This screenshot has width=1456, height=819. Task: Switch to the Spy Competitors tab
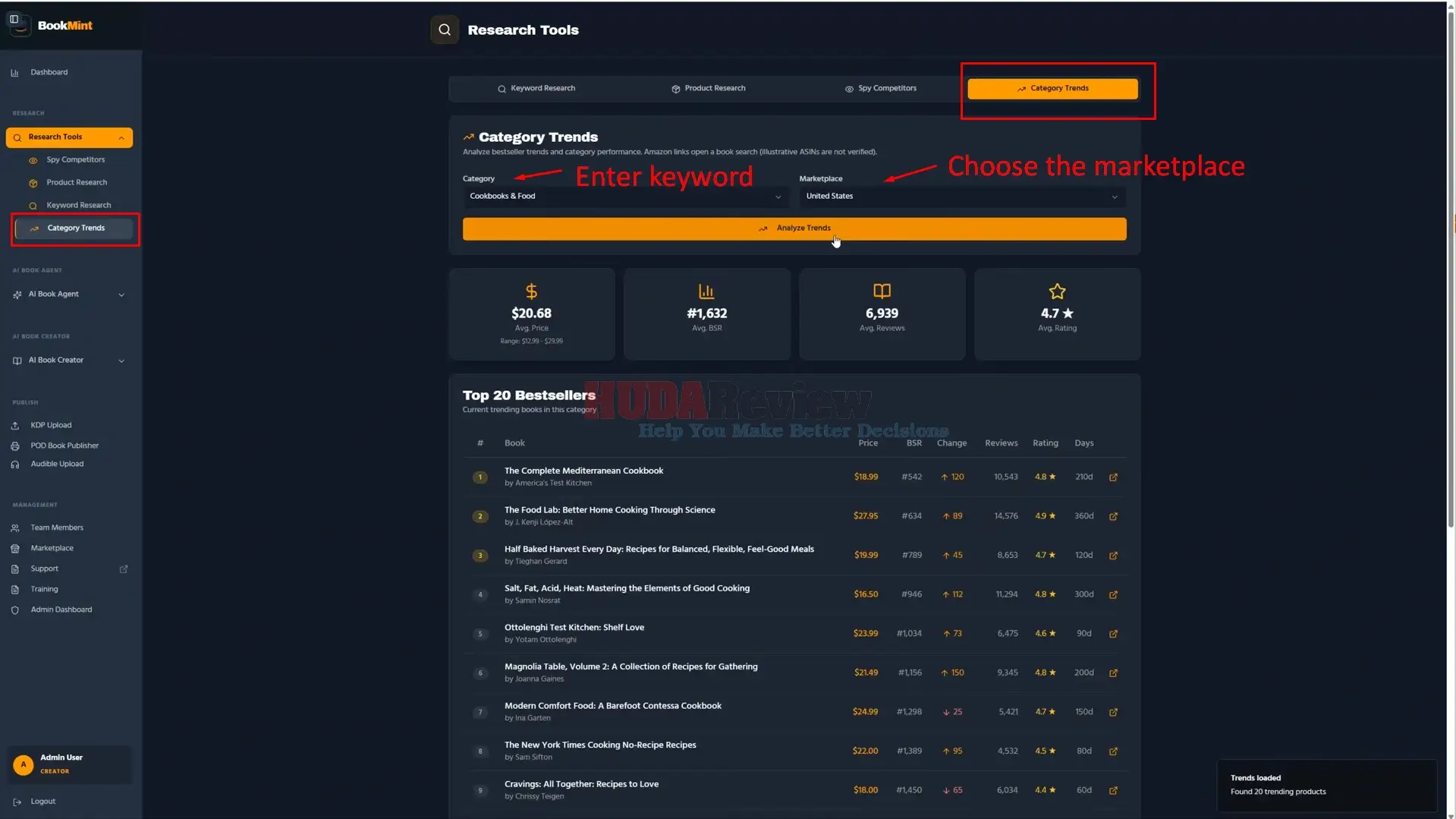point(880,89)
